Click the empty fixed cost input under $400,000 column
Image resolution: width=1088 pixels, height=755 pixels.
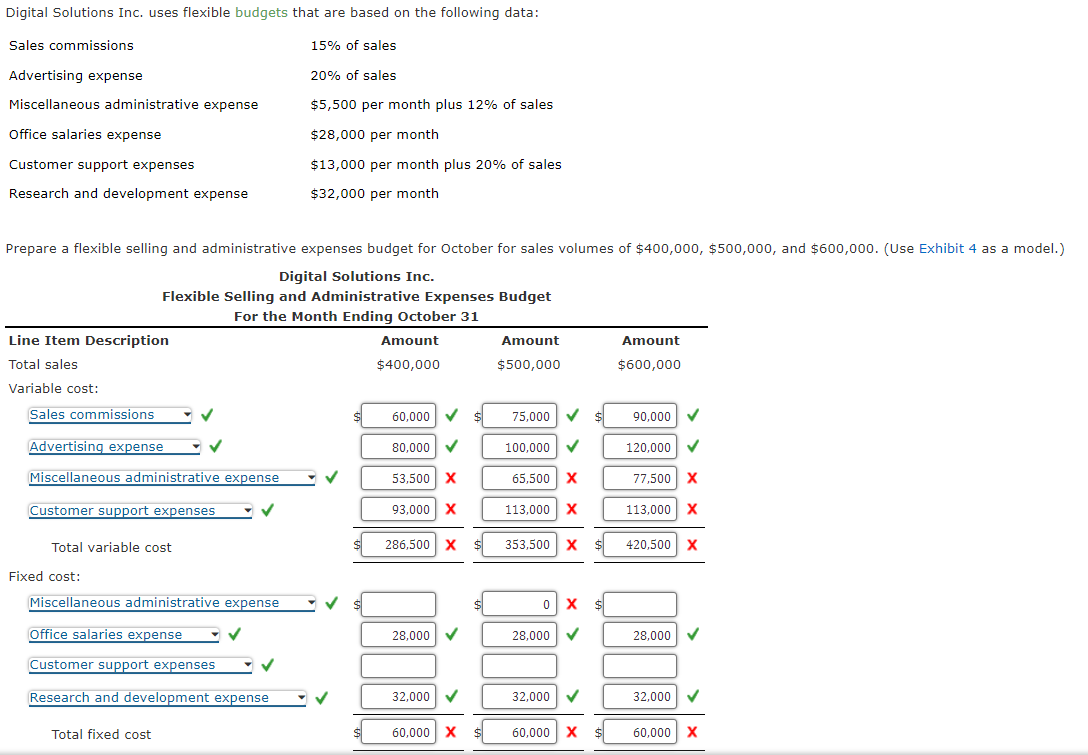point(398,603)
